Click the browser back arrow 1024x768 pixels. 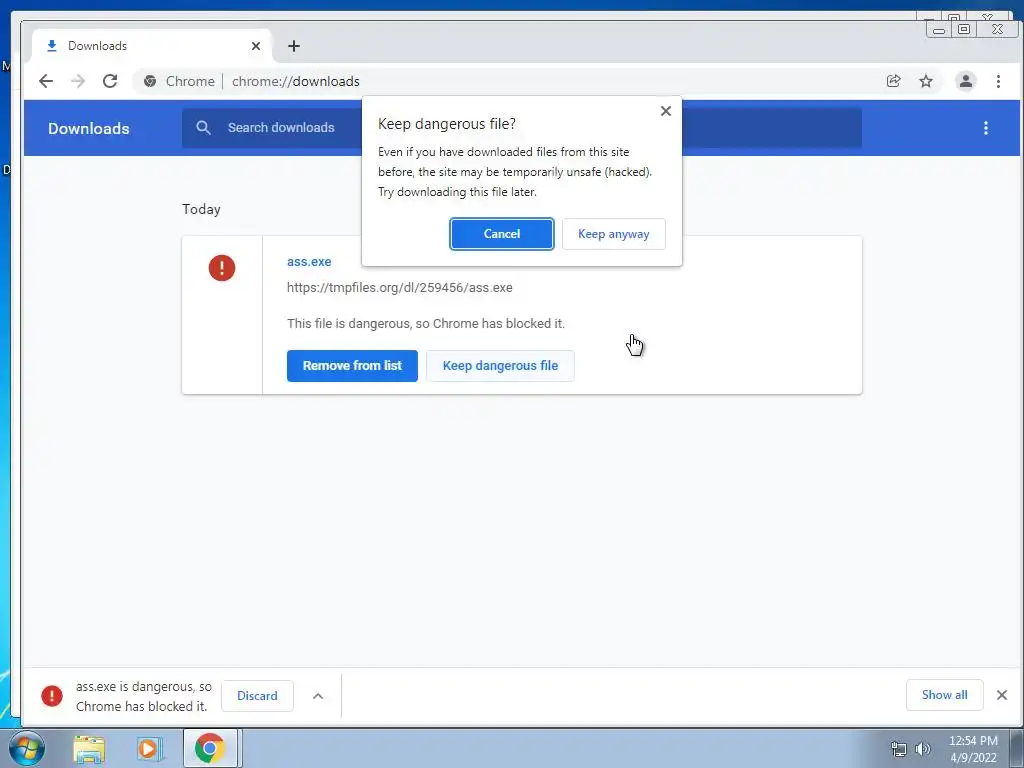pyautogui.click(x=46, y=81)
